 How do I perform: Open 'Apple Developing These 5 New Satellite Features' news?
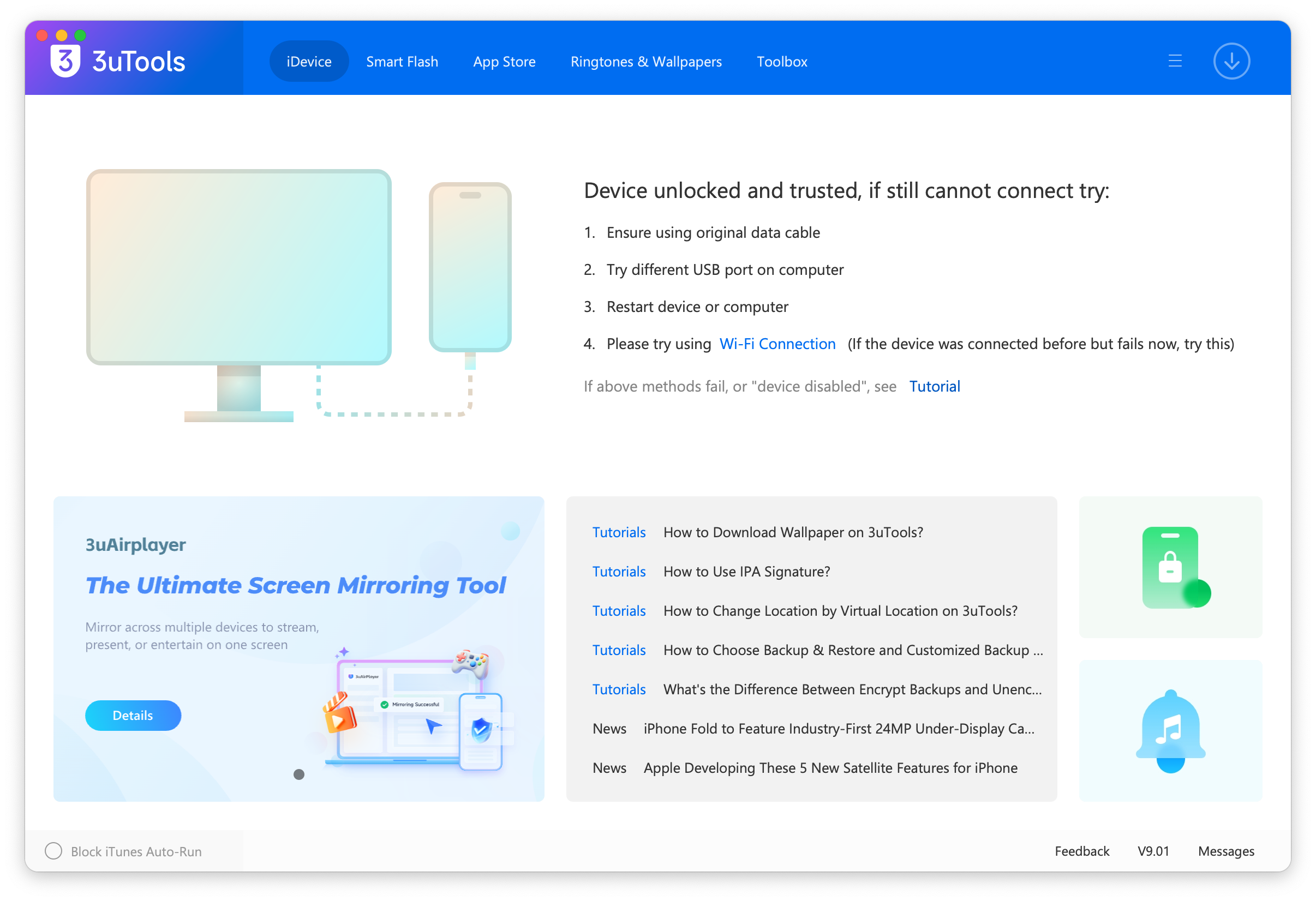pos(830,767)
